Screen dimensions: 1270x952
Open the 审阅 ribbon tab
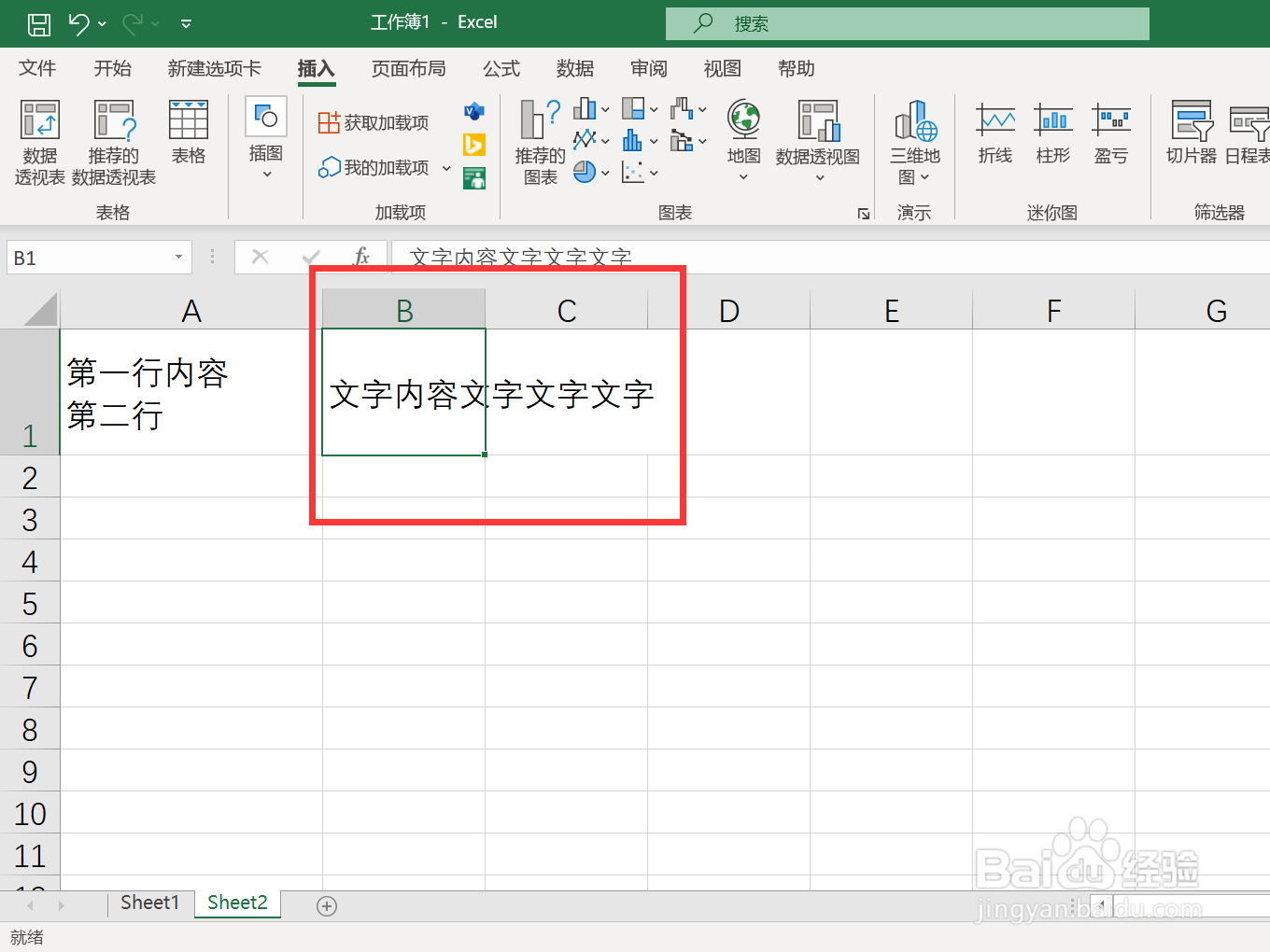point(648,68)
